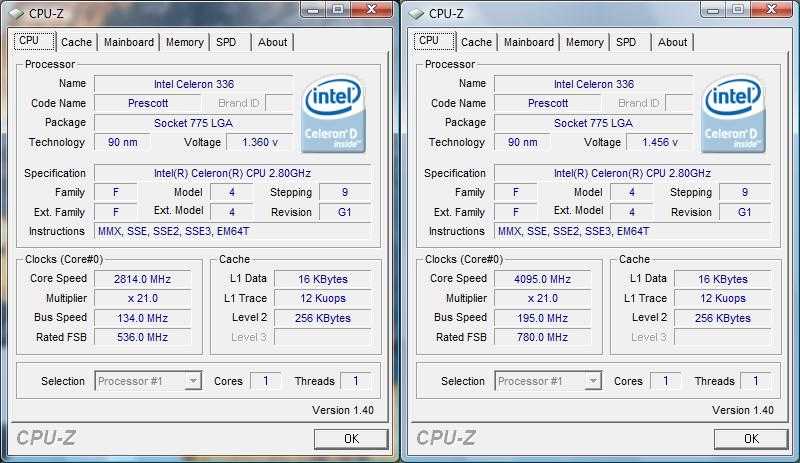The image size is (800, 463).
Task: Click the 4095.0 MHz core speed value
Action: tap(542, 279)
